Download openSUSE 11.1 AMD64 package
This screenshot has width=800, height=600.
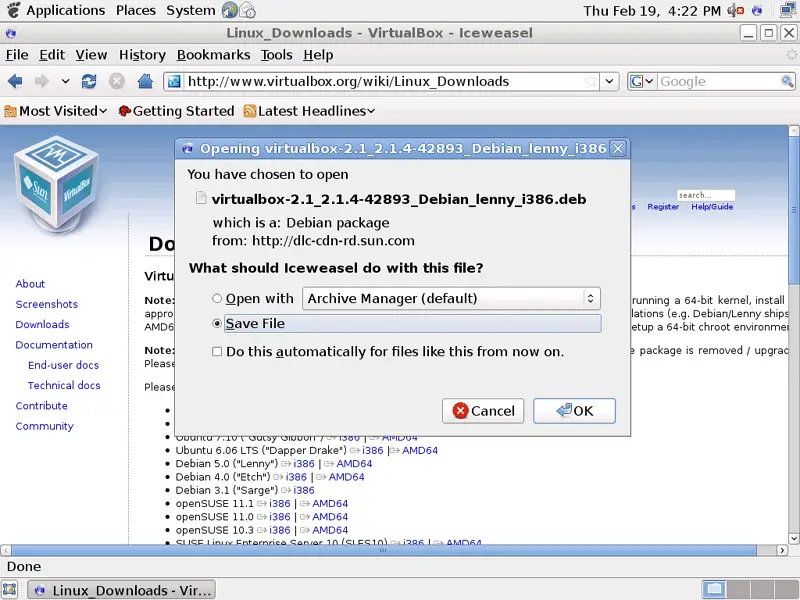(330, 504)
